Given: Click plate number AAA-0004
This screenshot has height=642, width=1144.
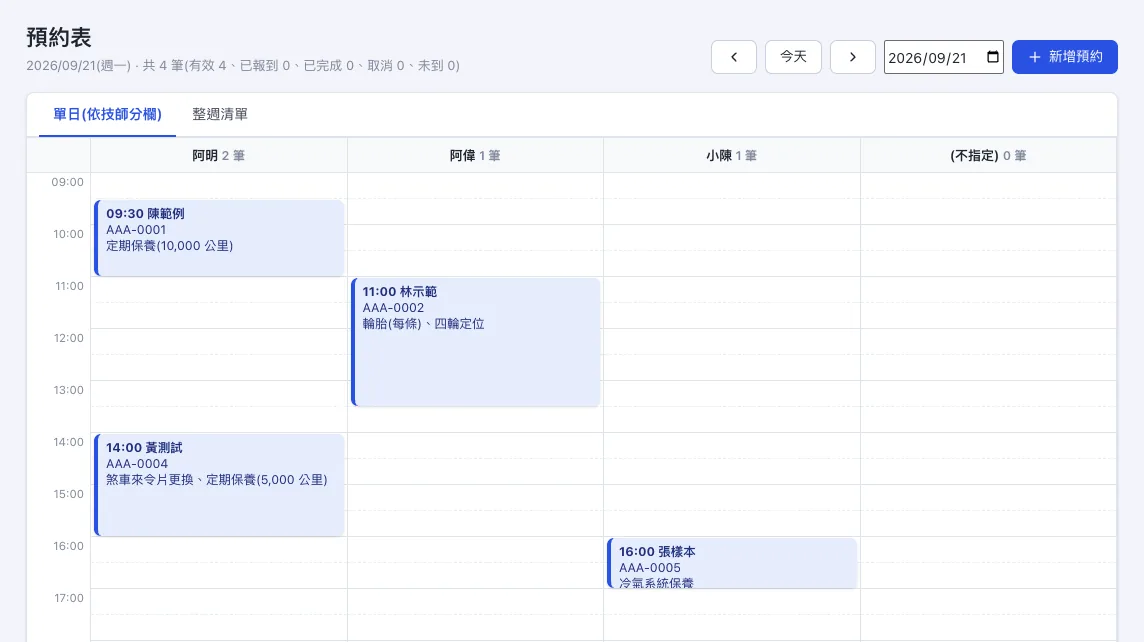Looking at the screenshot, I should (136, 464).
